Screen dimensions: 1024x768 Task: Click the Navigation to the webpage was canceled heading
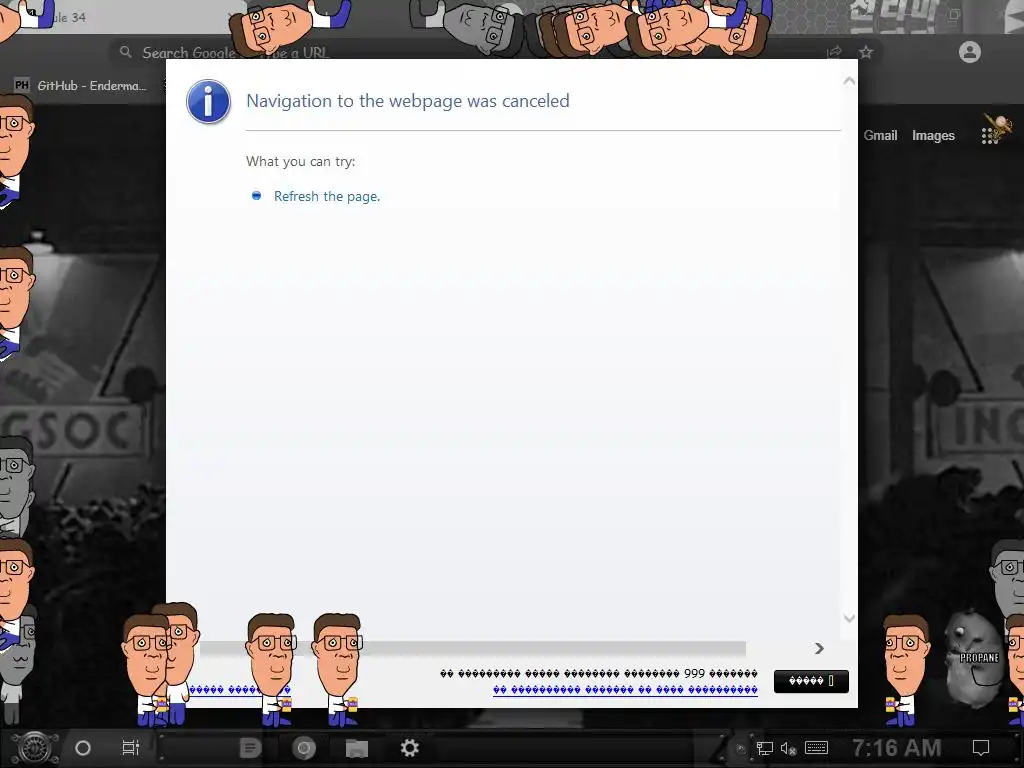408,101
